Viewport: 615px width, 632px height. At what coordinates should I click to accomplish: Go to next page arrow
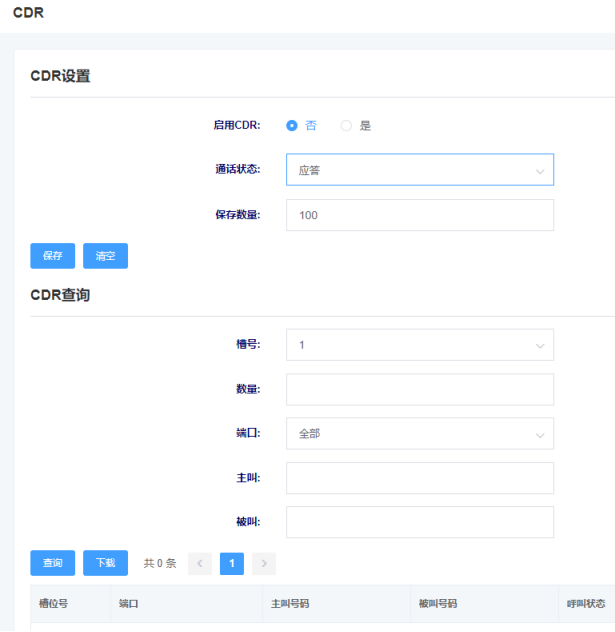264,563
